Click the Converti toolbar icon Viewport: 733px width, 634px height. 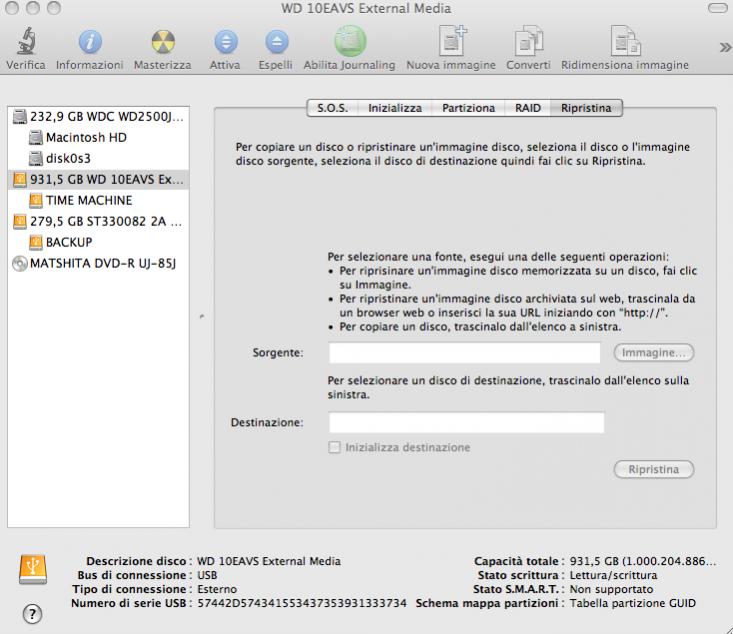[x=528, y=41]
